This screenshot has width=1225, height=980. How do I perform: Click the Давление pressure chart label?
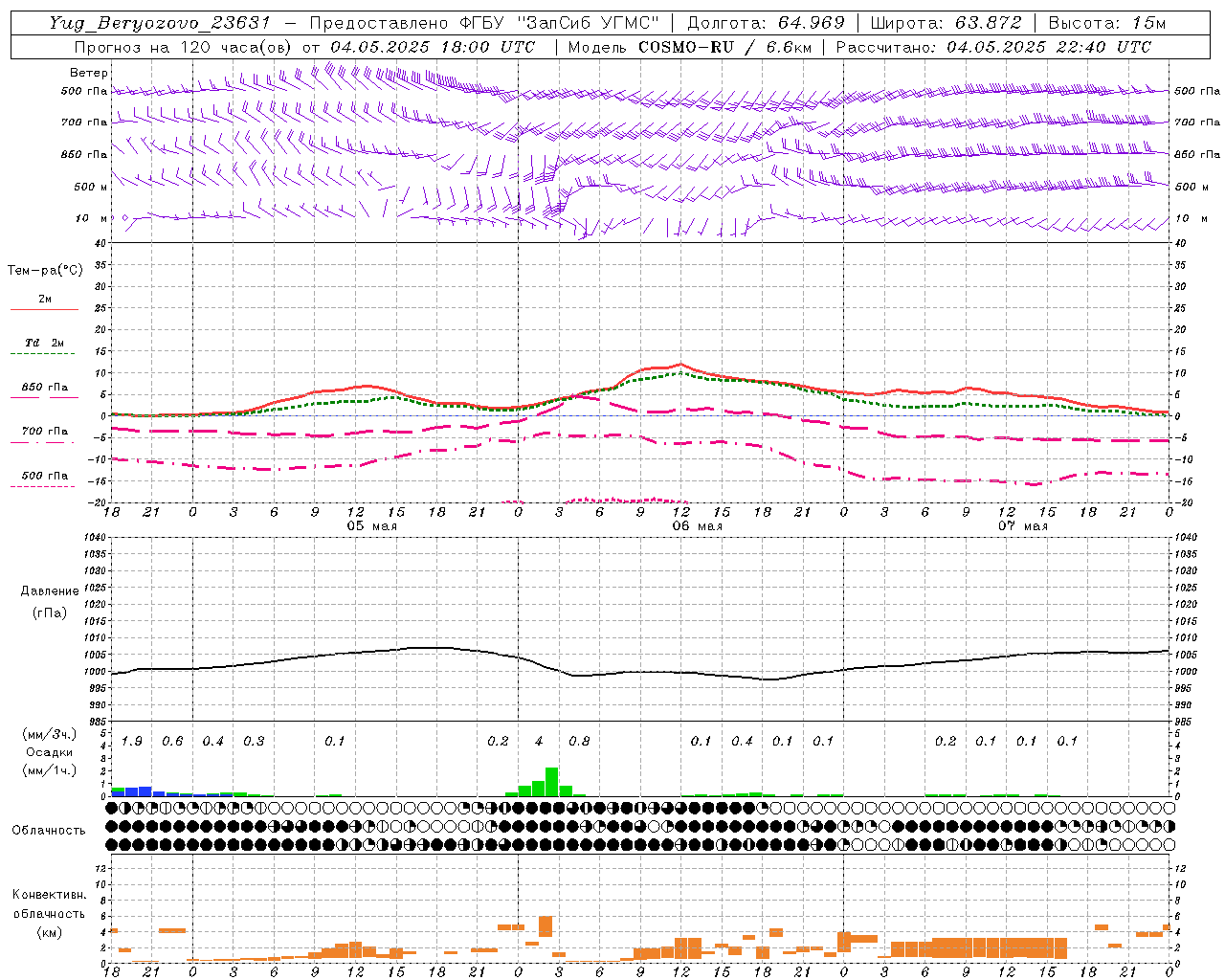point(49,591)
